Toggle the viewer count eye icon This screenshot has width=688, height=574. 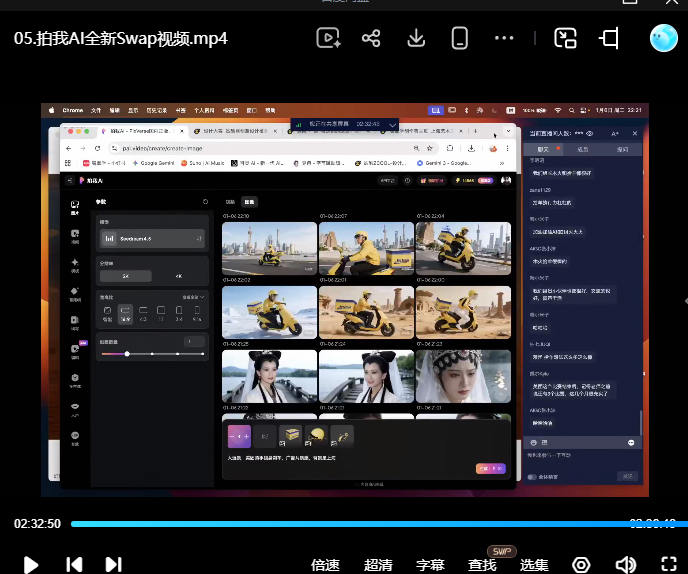(590, 133)
